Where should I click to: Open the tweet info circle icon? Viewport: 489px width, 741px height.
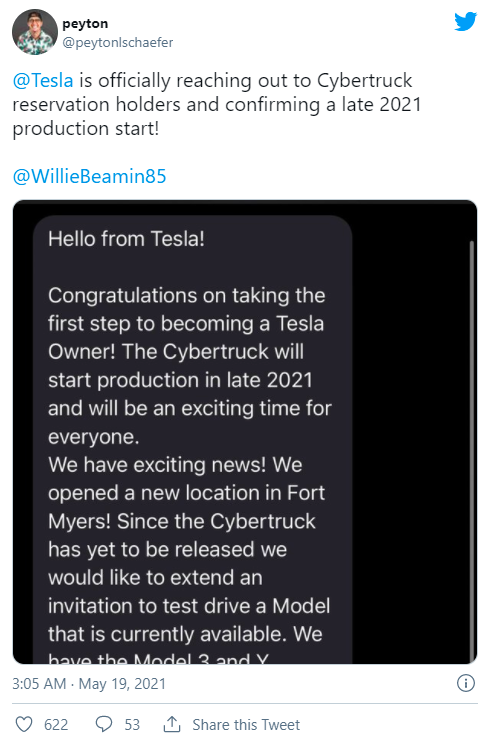466,683
